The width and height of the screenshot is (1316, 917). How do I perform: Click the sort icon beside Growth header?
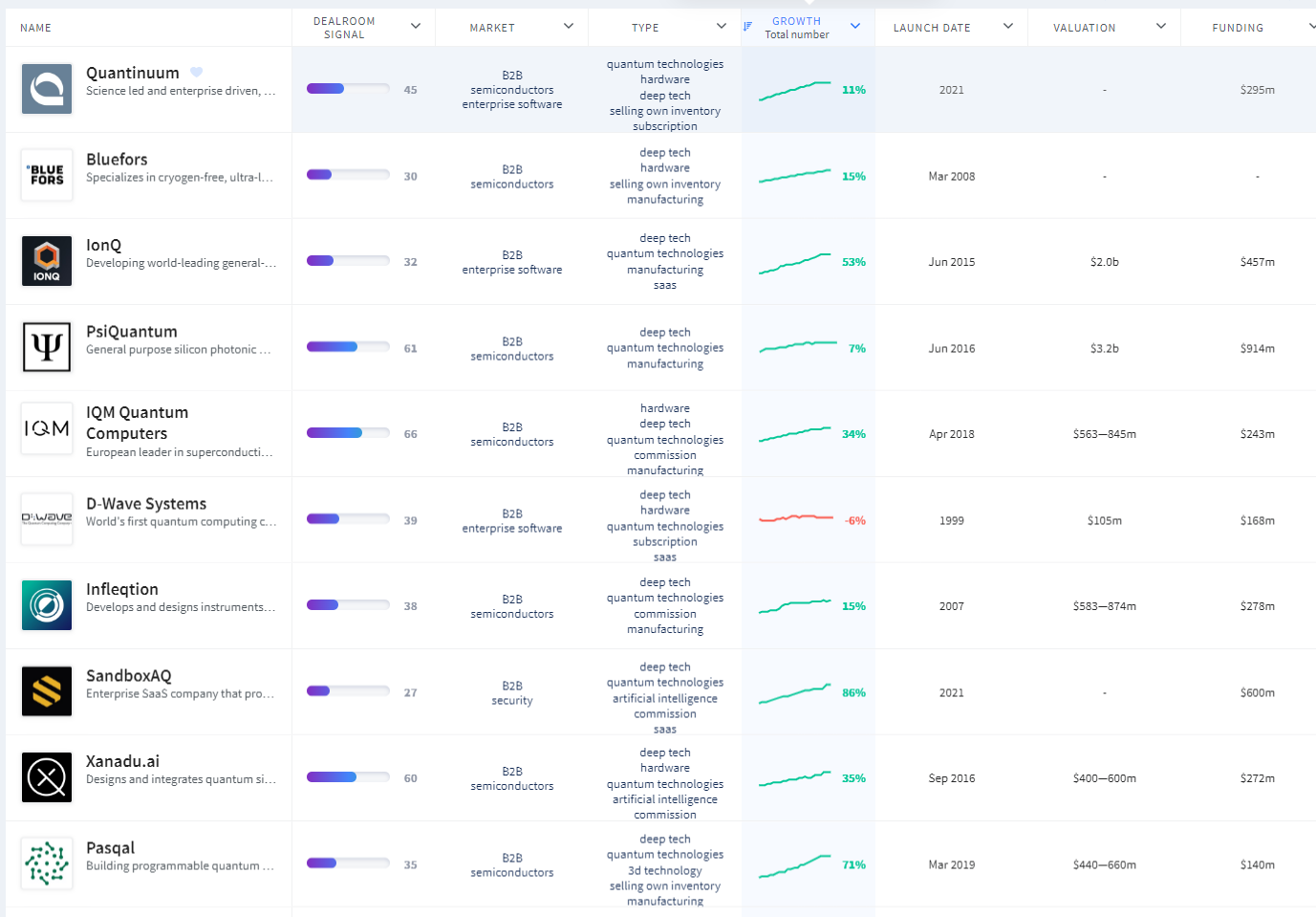pos(748,26)
